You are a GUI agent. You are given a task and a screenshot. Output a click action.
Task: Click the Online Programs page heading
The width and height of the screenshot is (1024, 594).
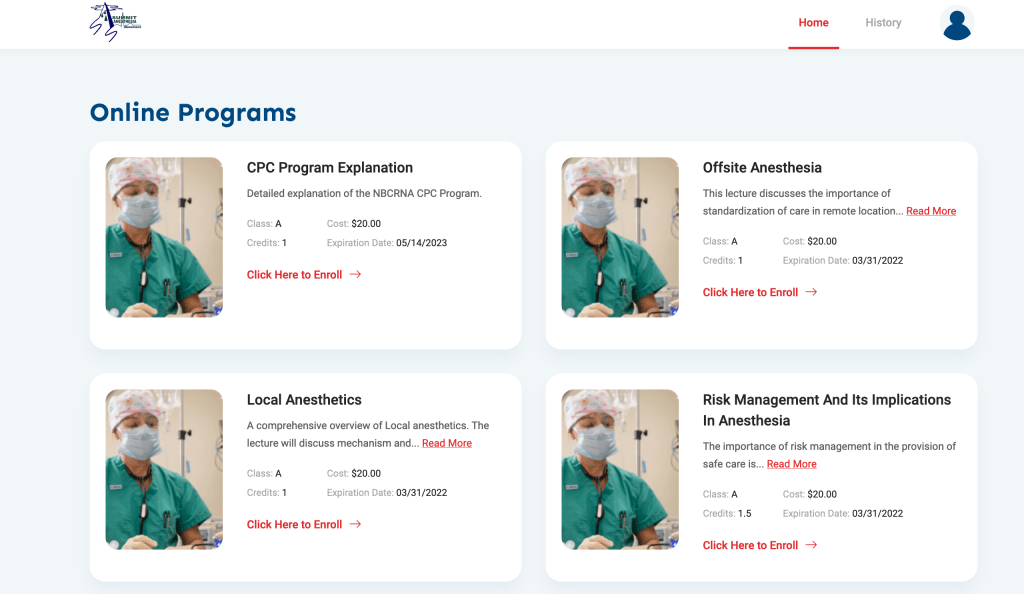(195, 112)
